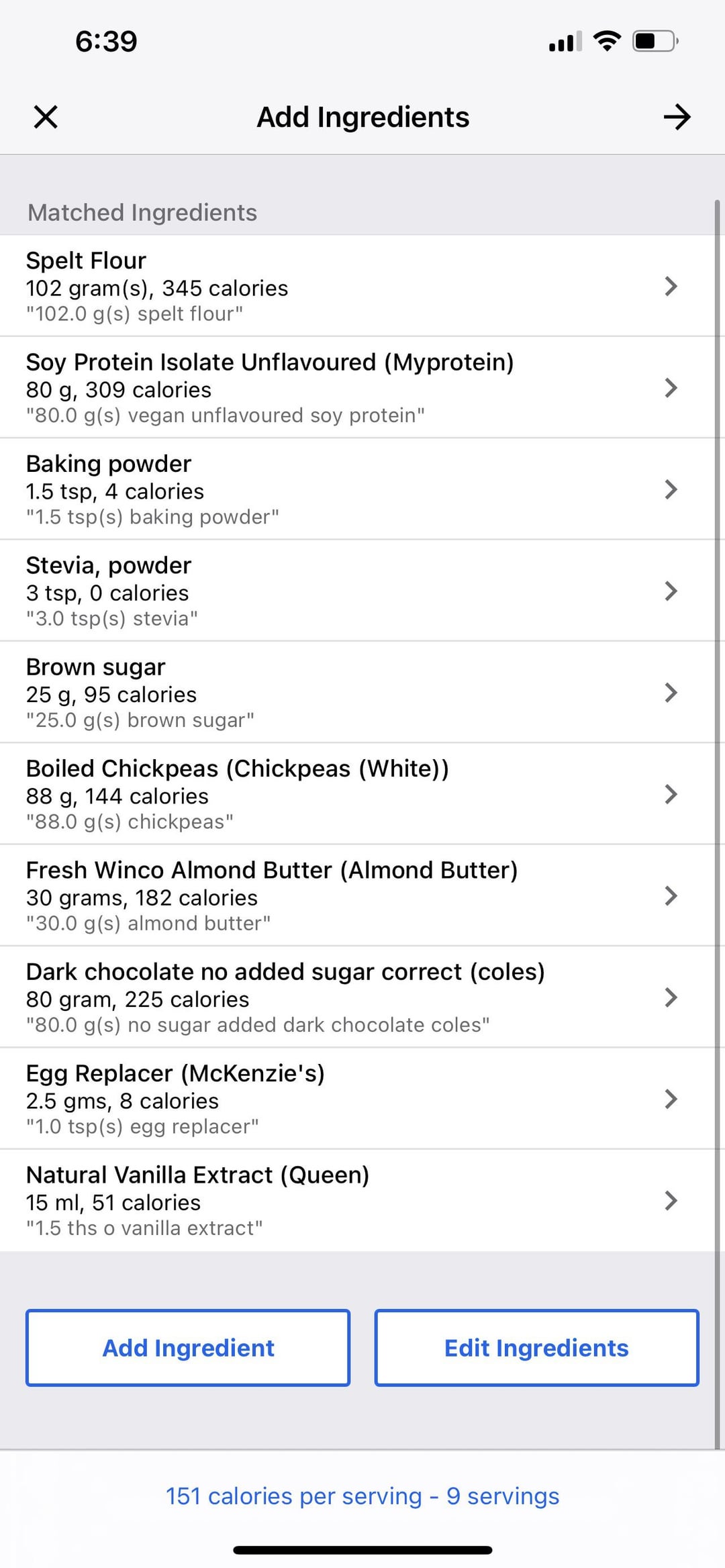Viewport: 725px width, 1568px height.
Task: Open Brown sugar chevron arrow
Action: coord(670,693)
